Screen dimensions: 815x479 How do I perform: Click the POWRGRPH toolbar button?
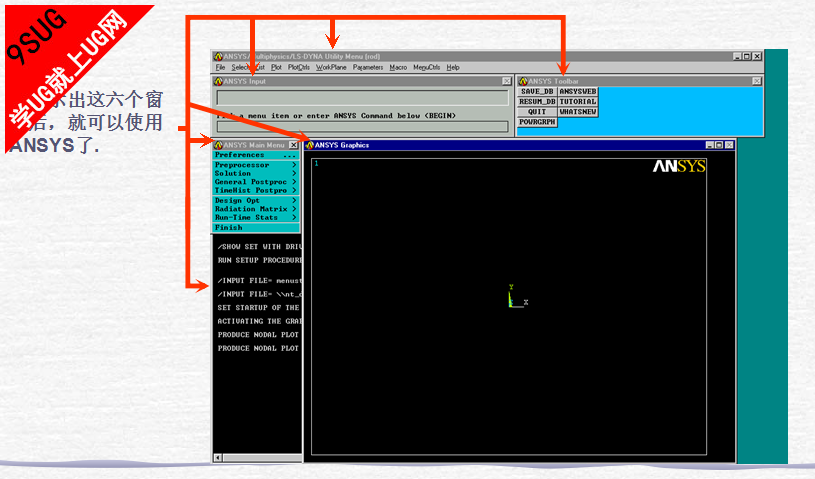tap(537, 122)
